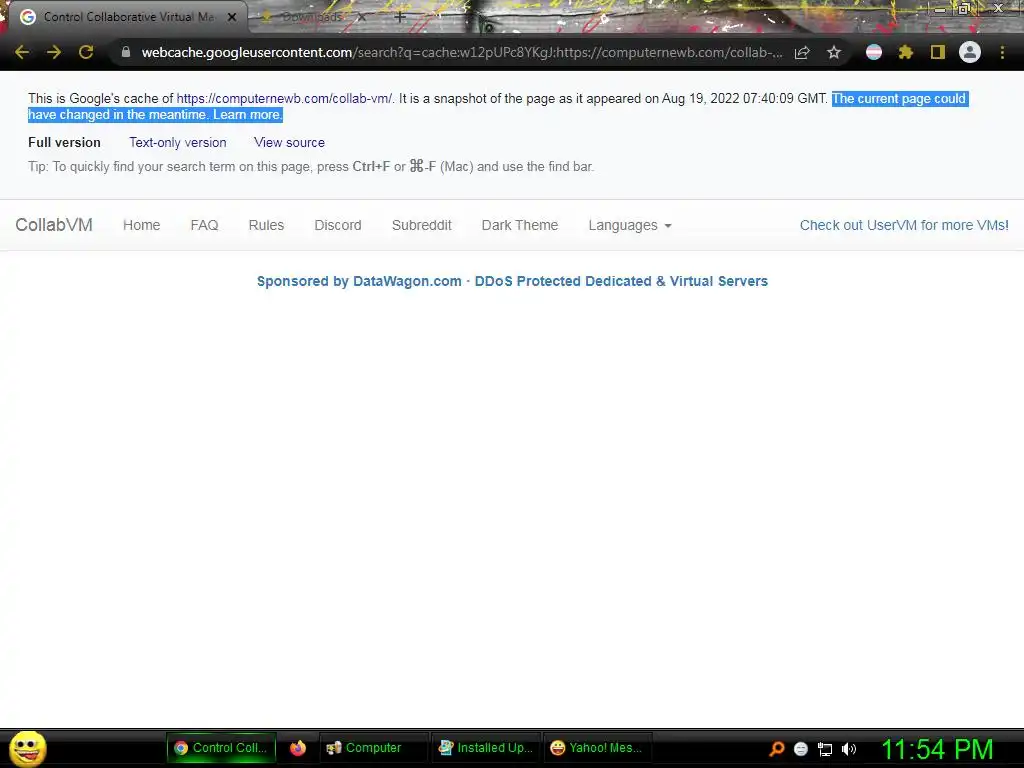Open a new tab with the plus button
This screenshot has height=768, width=1024.
(400, 17)
